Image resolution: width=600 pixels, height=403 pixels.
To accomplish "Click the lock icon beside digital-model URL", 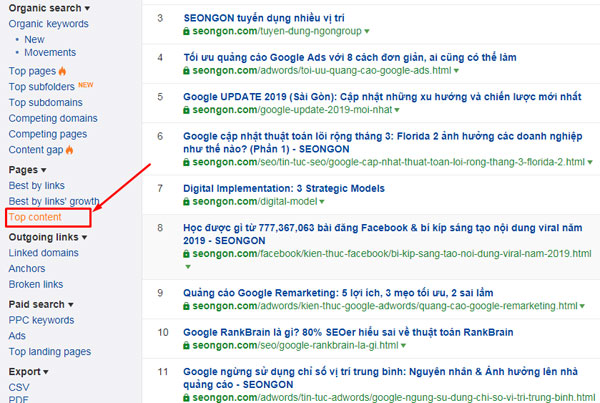I will (x=186, y=202).
